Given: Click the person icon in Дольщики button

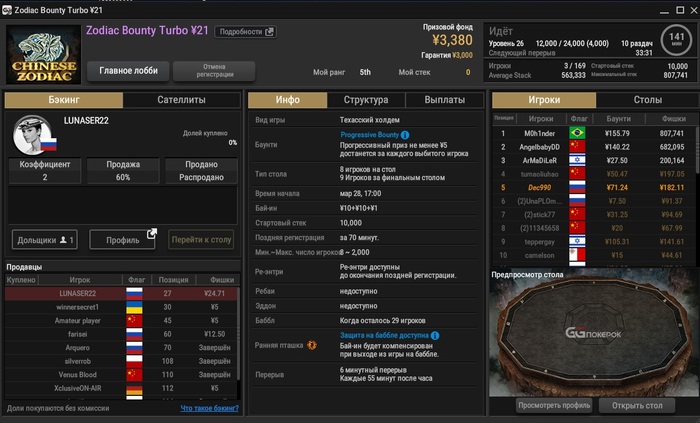Looking at the screenshot, I should click(63, 240).
